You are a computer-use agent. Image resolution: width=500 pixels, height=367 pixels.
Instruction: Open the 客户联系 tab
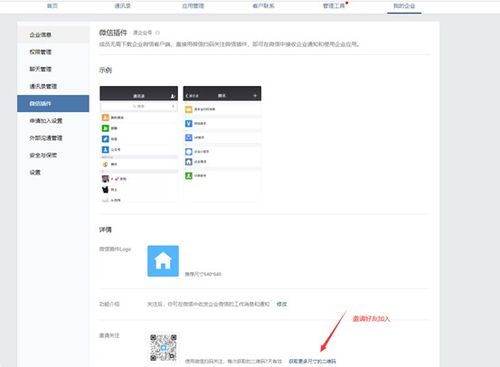[x=263, y=6]
